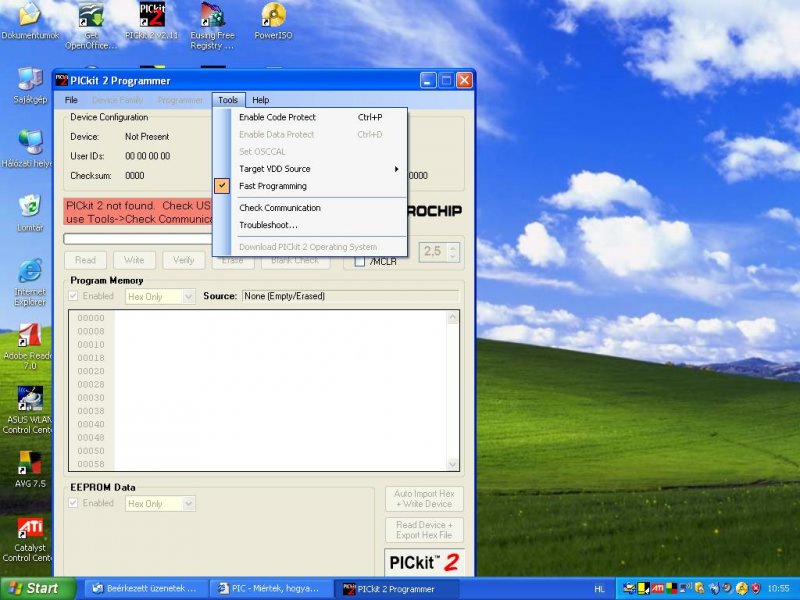Click the empty progress bar
800x600 pixels.
click(x=138, y=239)
